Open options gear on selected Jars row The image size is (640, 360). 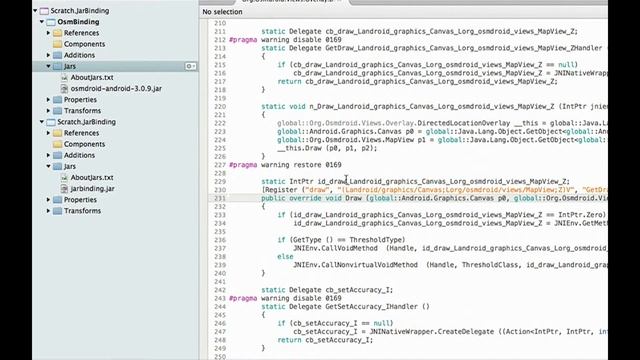(190, 66)
